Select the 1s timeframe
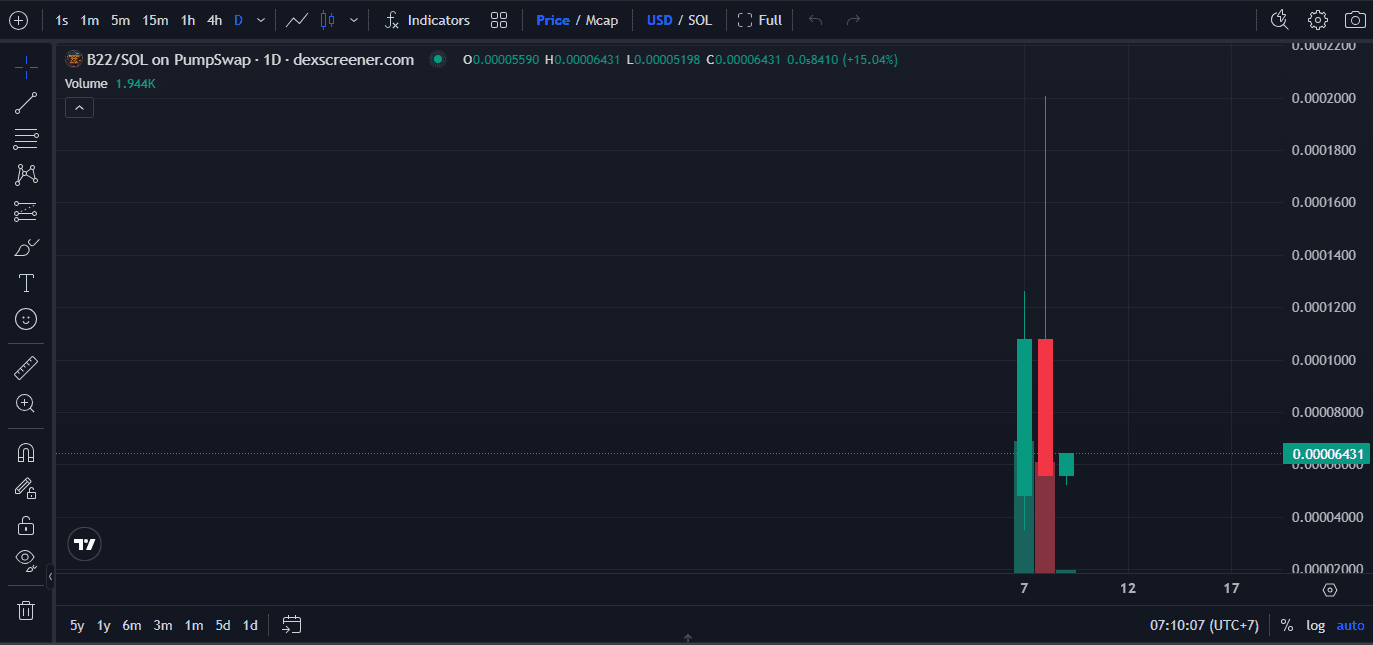The image size is (1373, 645). [62, 20]
